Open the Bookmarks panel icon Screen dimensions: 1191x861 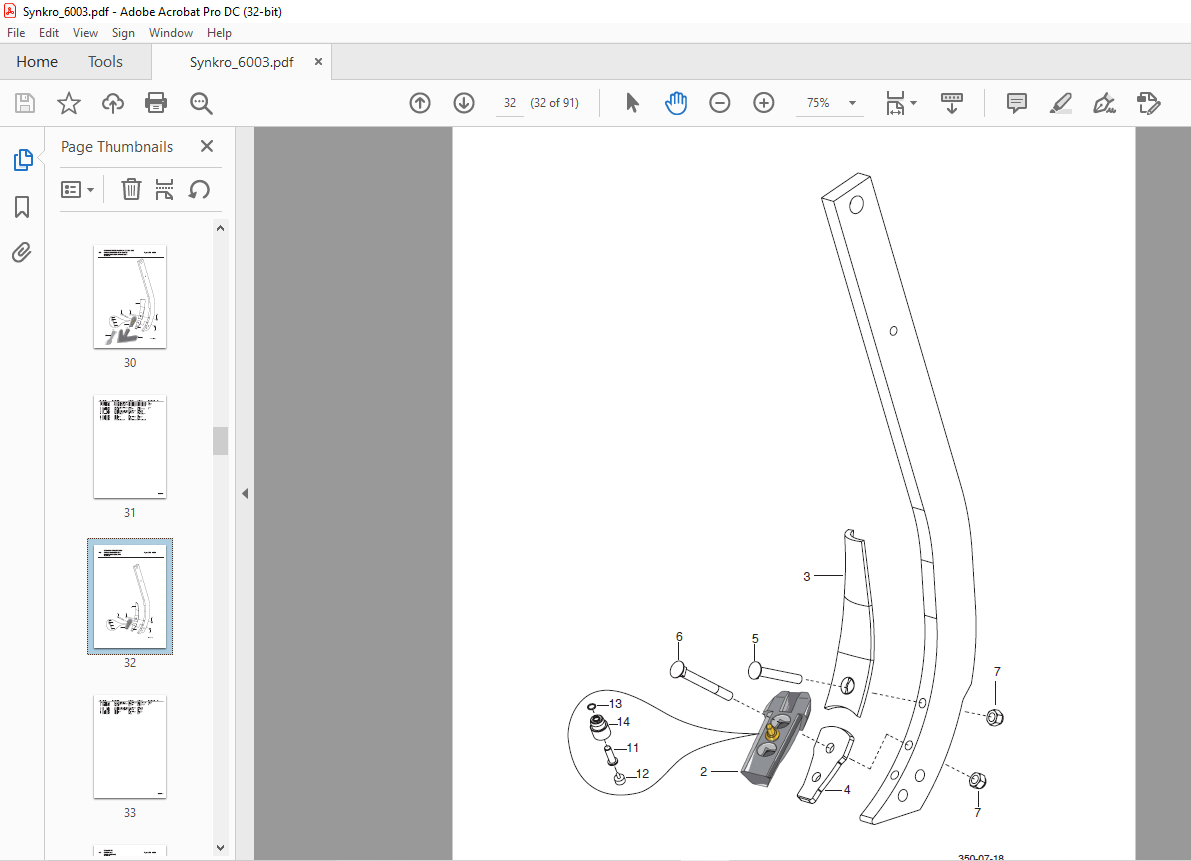pos(22,207)
